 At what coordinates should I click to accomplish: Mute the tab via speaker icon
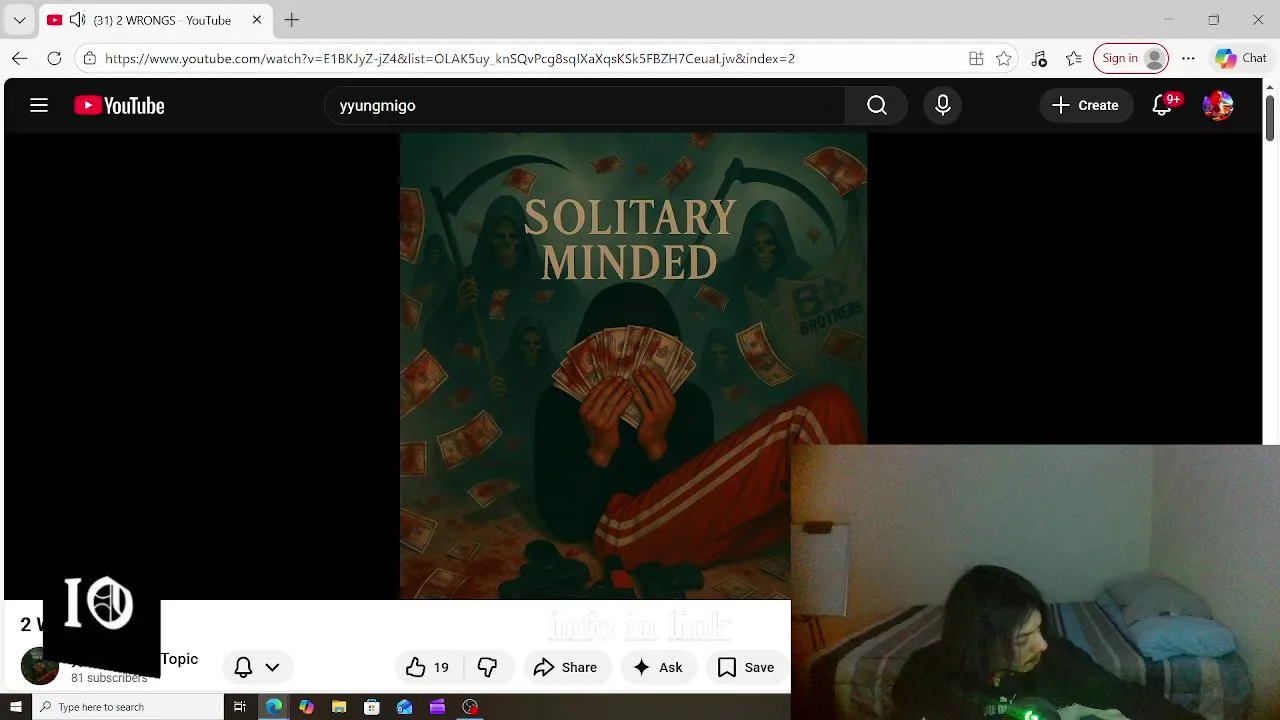point(77,20)
